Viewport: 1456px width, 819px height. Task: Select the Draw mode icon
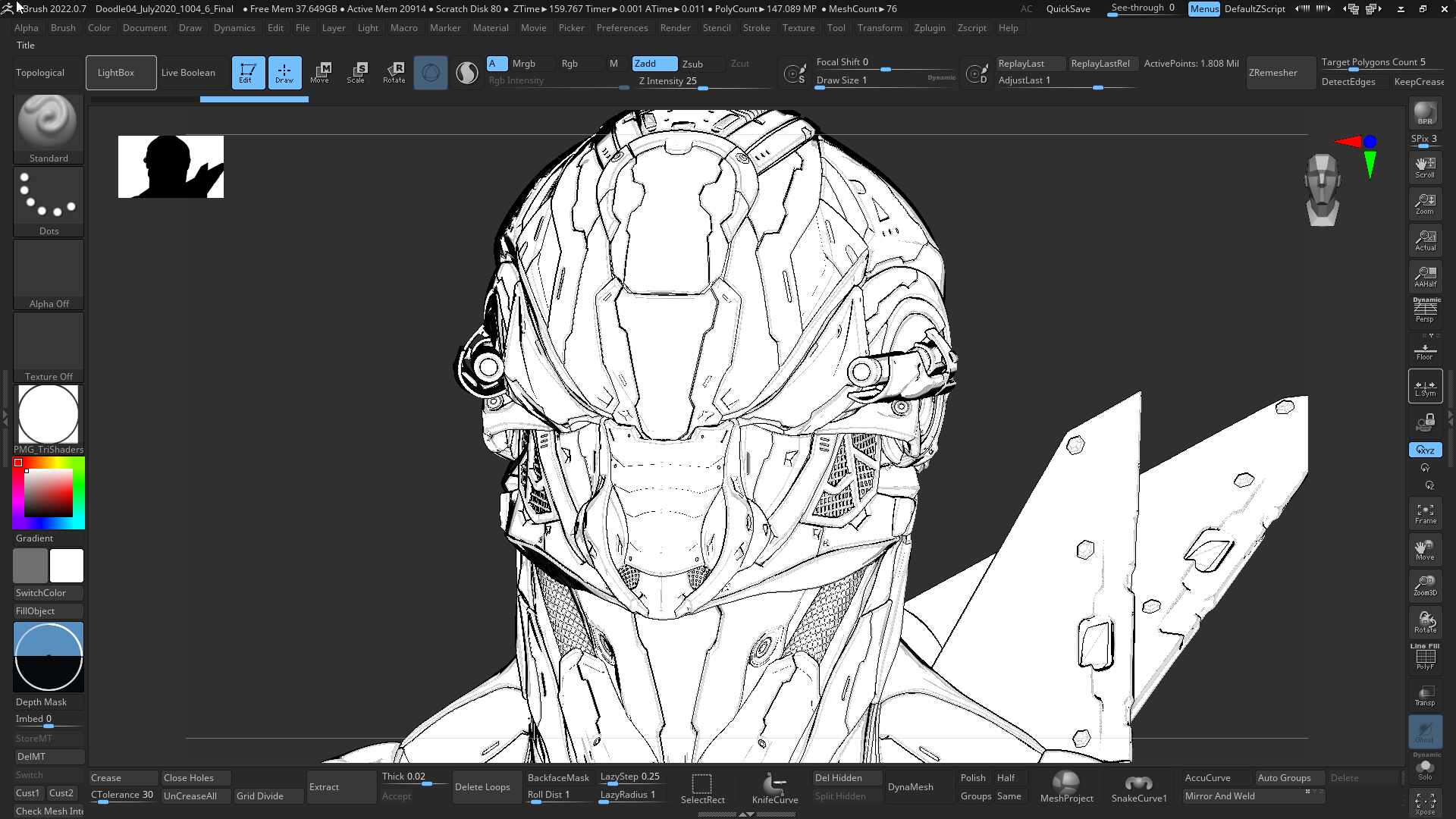(284, 73)
